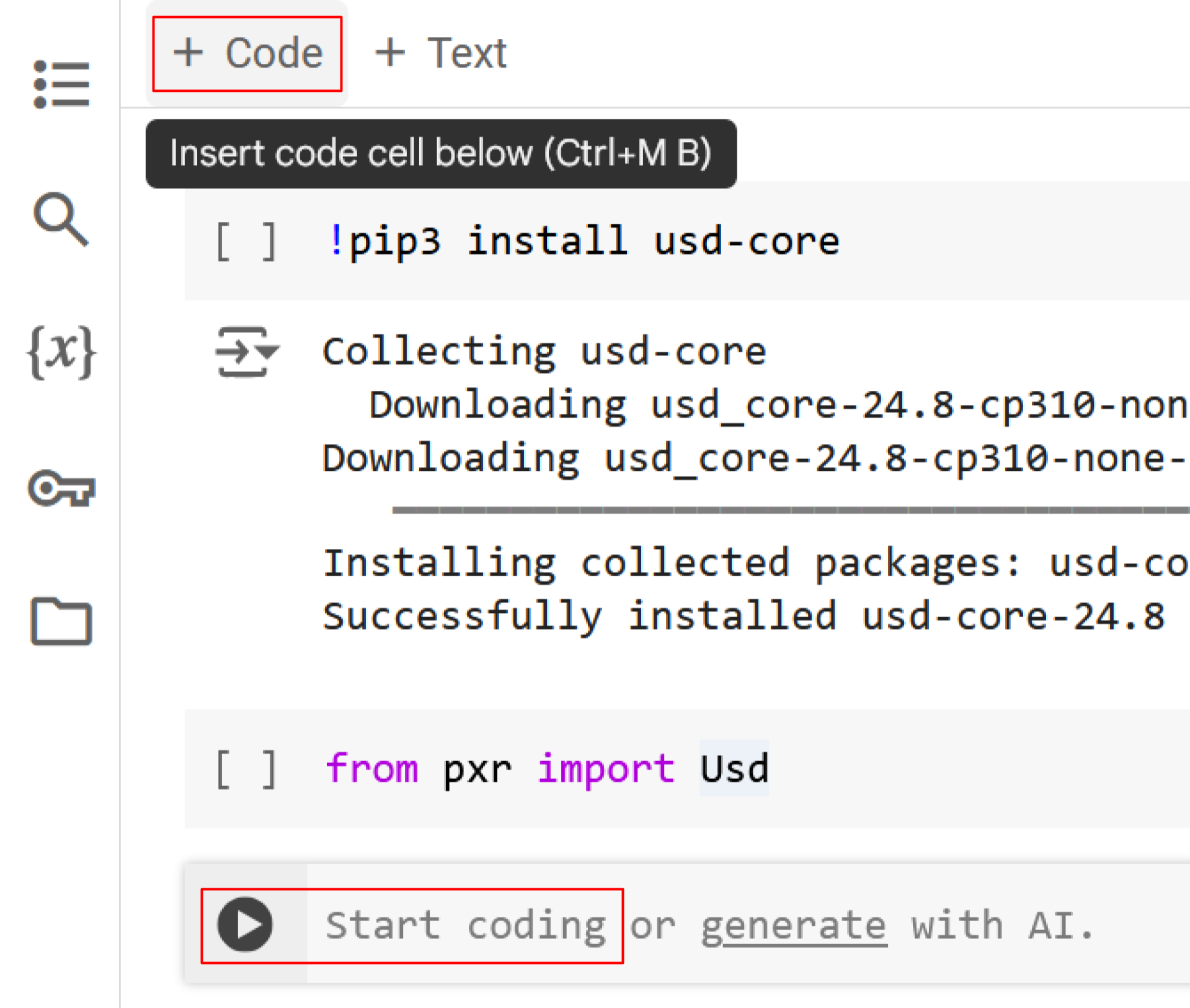Click inside the pip3 install usd-core code
The image size is (1190, 1008).
pyautogui.click(x=583, y=241)
